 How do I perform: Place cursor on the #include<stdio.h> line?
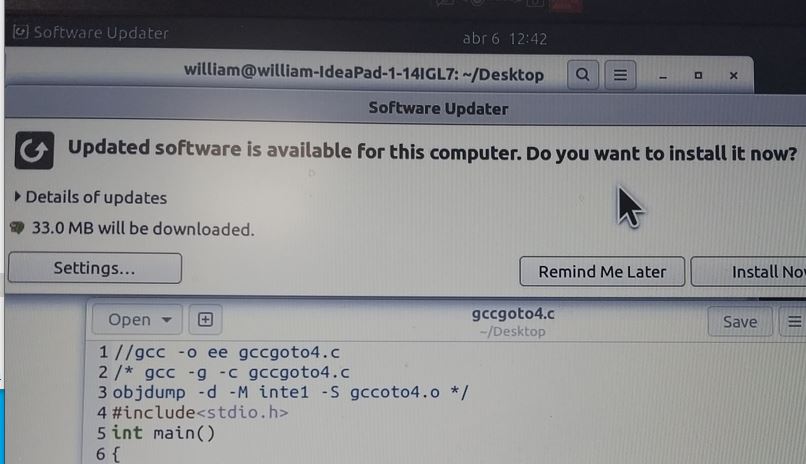coord(200,412)
